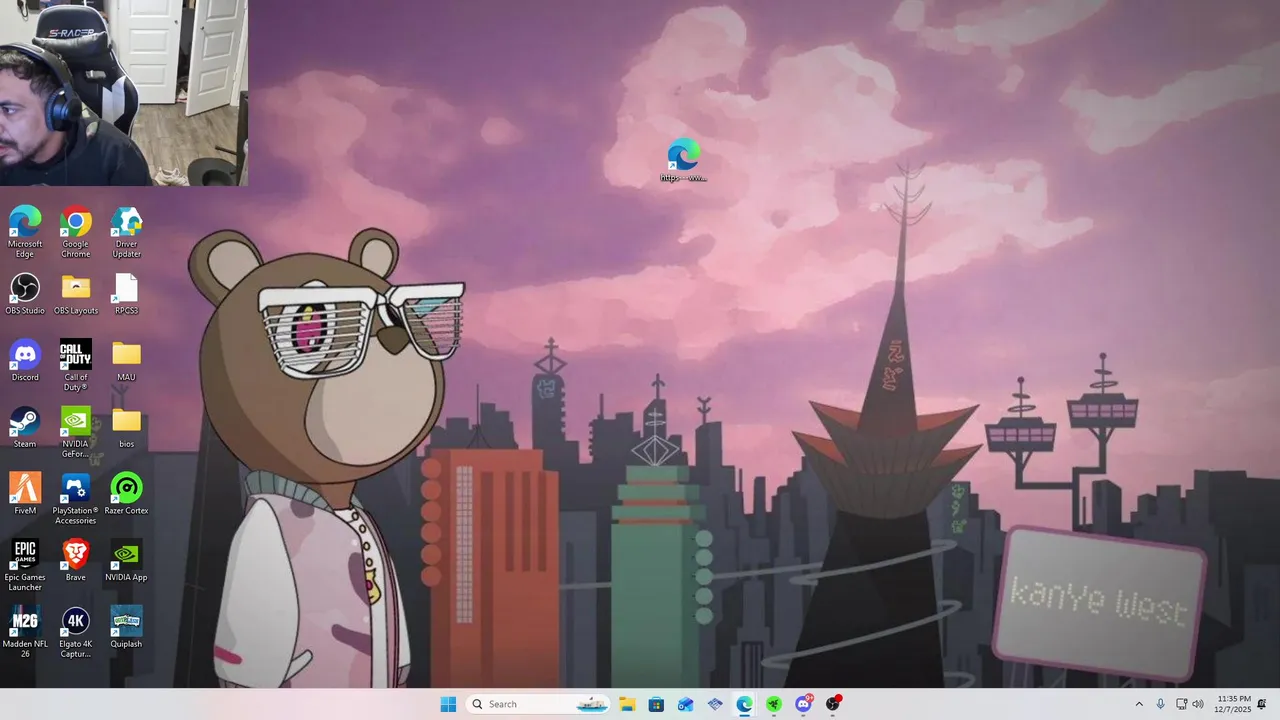Show hidden system tray icons
The width and height of the screenshot is (1280, 720).
tap(1138, 704)
